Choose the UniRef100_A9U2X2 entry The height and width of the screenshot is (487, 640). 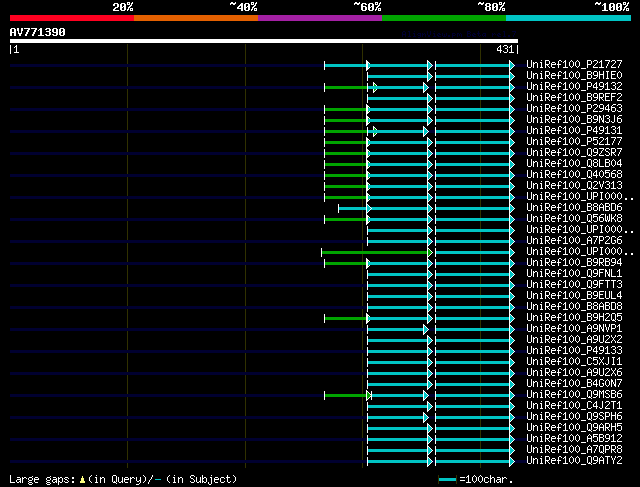click(x=574, y=340)
